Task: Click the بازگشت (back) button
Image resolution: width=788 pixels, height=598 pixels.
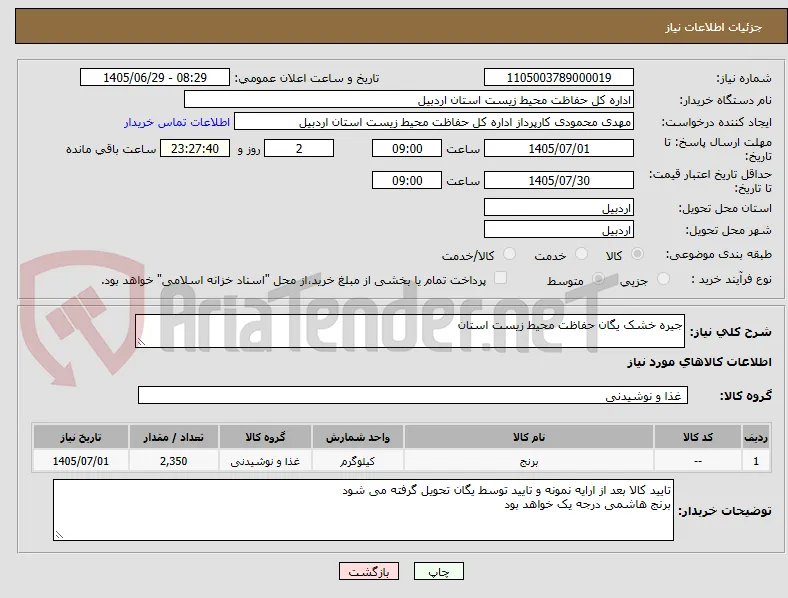Action: tap(369, 571)
